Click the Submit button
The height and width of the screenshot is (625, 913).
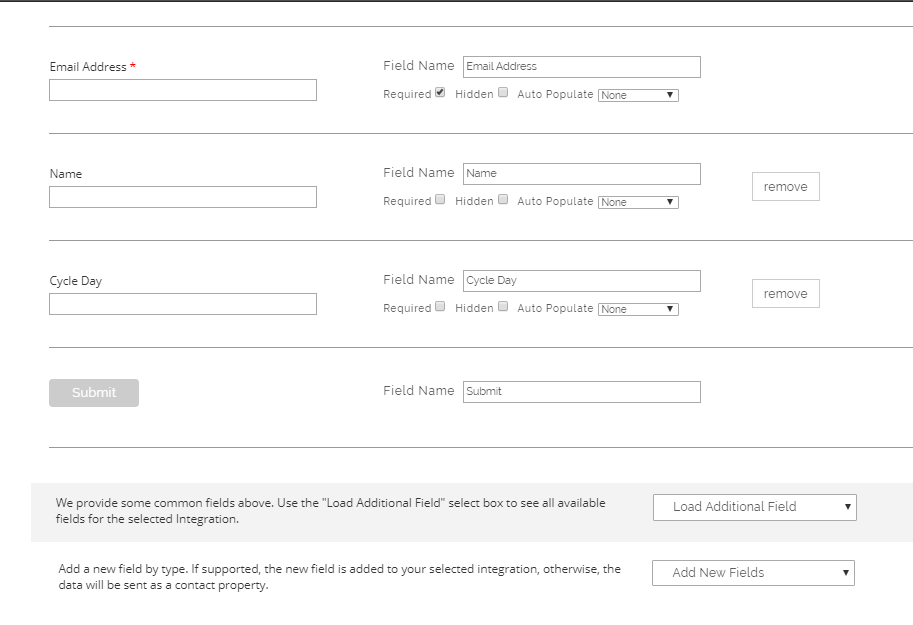[93, 392]
